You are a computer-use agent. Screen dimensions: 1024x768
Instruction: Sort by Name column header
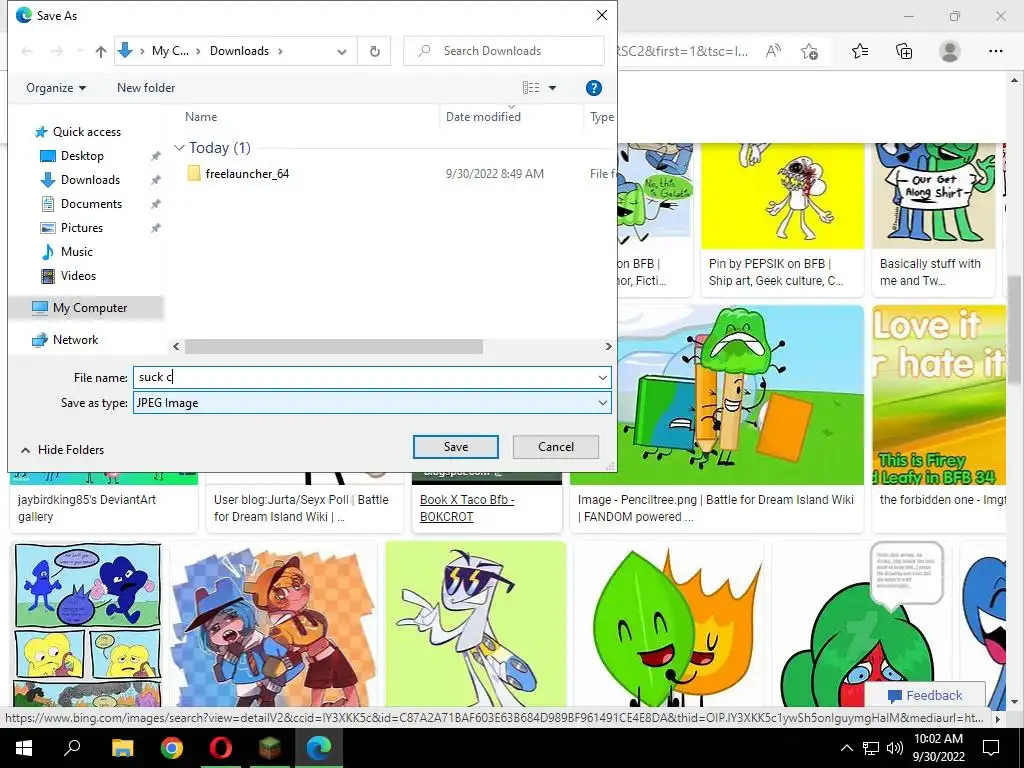point(200,117)
